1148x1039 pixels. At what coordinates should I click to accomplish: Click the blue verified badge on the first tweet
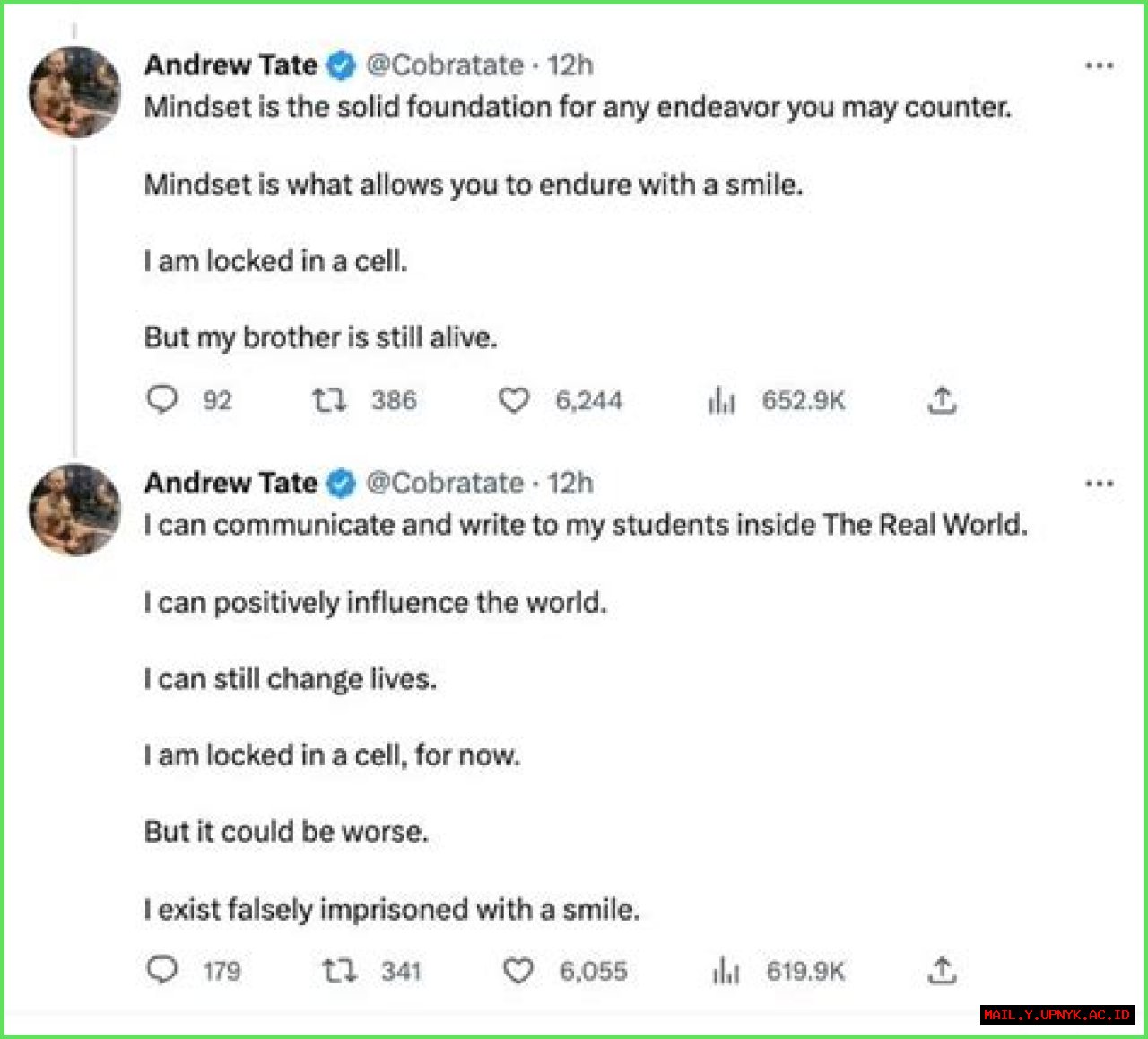339,65
